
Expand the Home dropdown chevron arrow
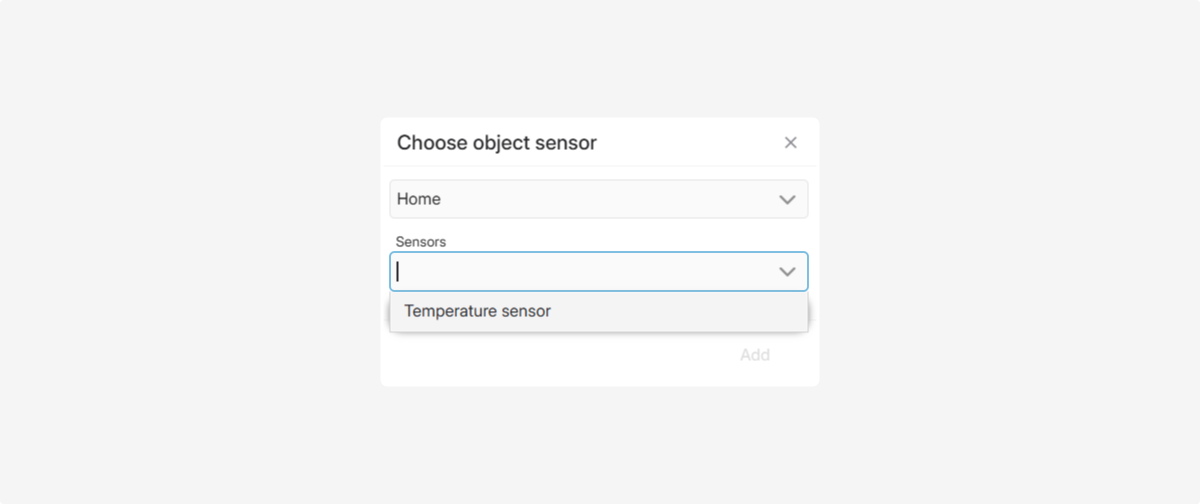[787, 199]
